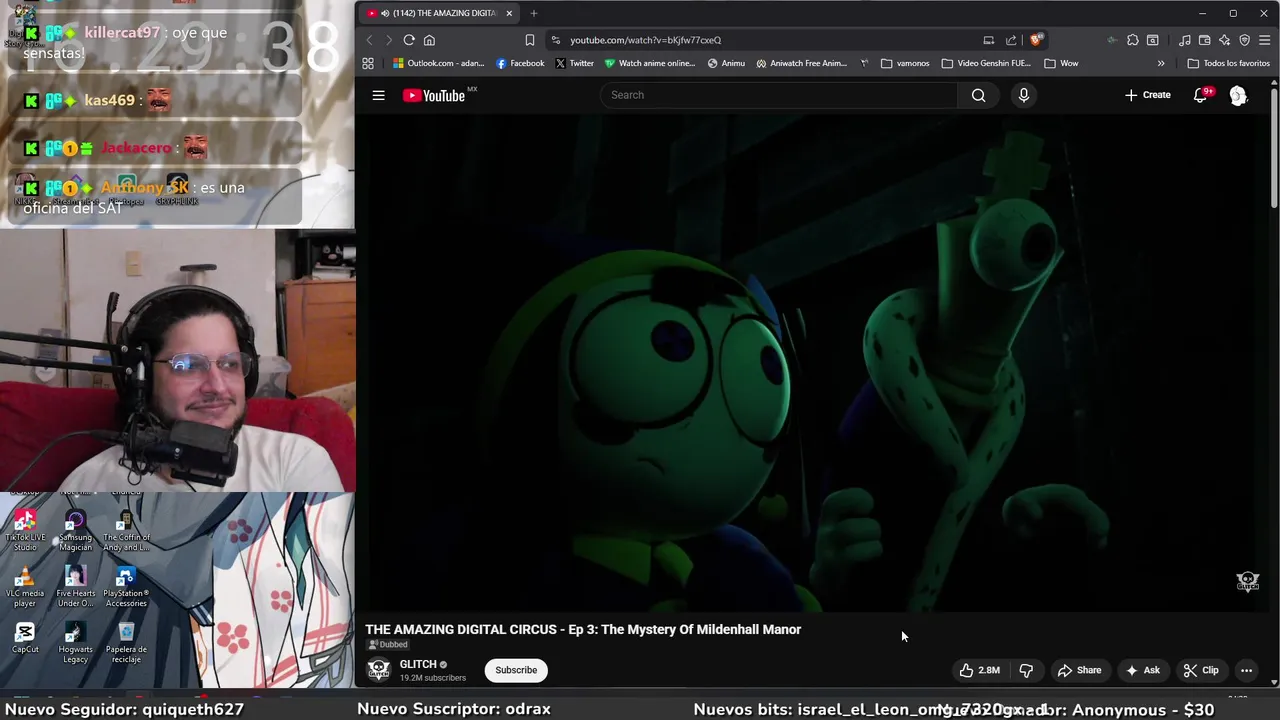
Task: Open the Brave VPN shield icon
Action: point(1244,40)
